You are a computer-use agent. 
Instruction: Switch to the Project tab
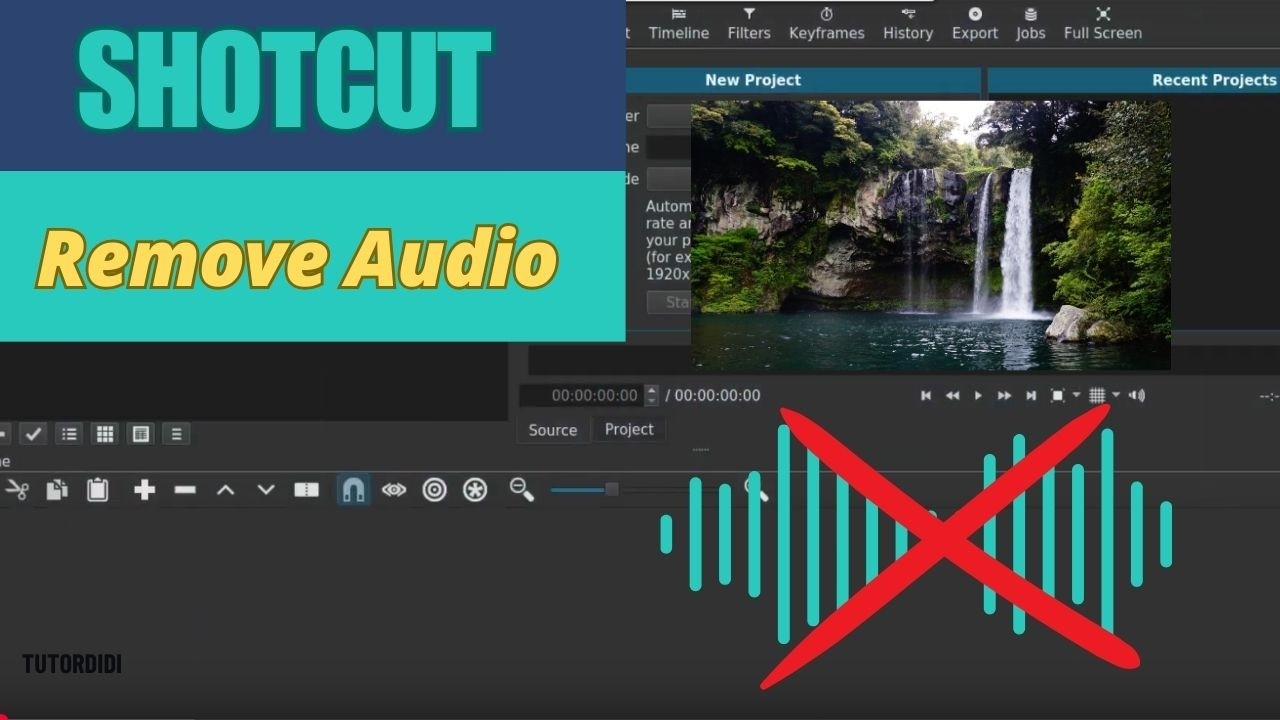point(629,429)
